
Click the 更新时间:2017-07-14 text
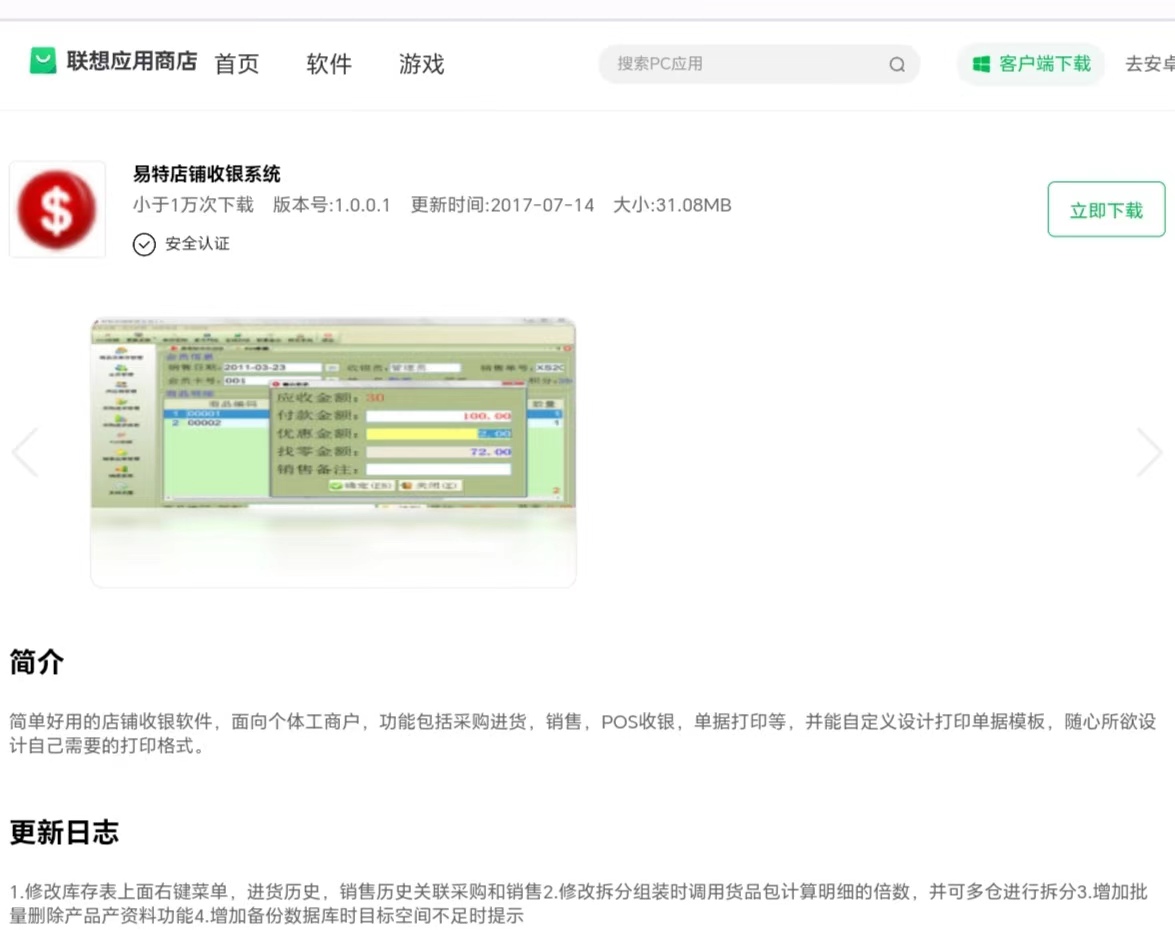pyautogui.click(x=502, y=205)
